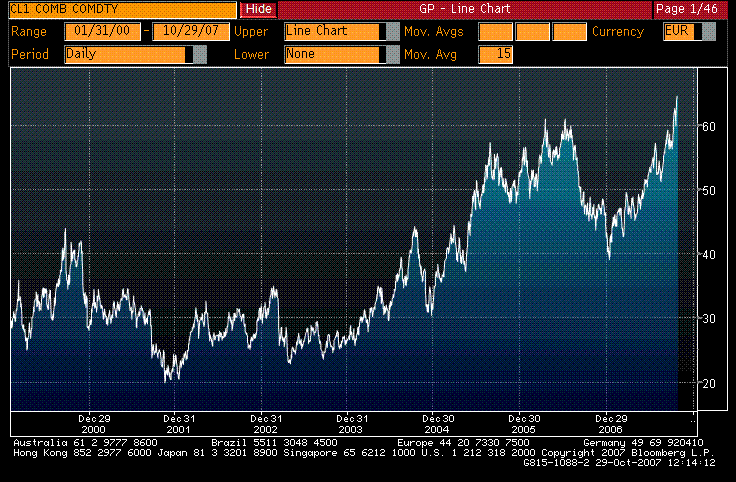Click the Dec 31 2003 x-axis label

352,424
